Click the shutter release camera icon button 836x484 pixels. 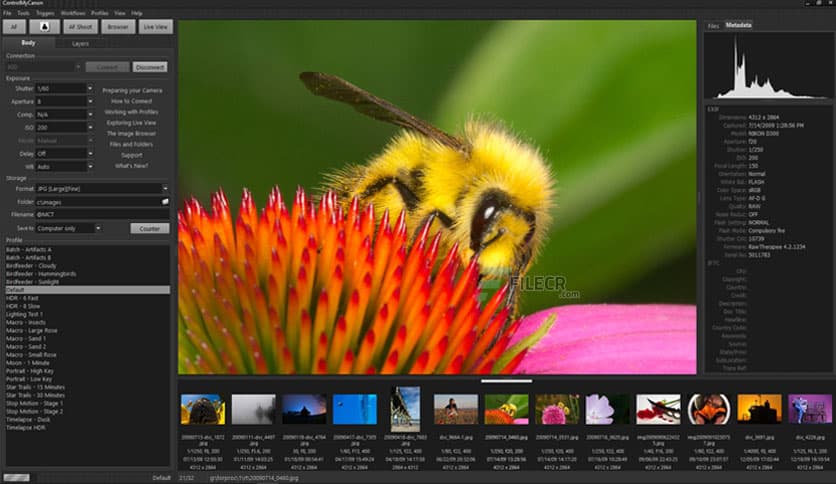point(44,27)
